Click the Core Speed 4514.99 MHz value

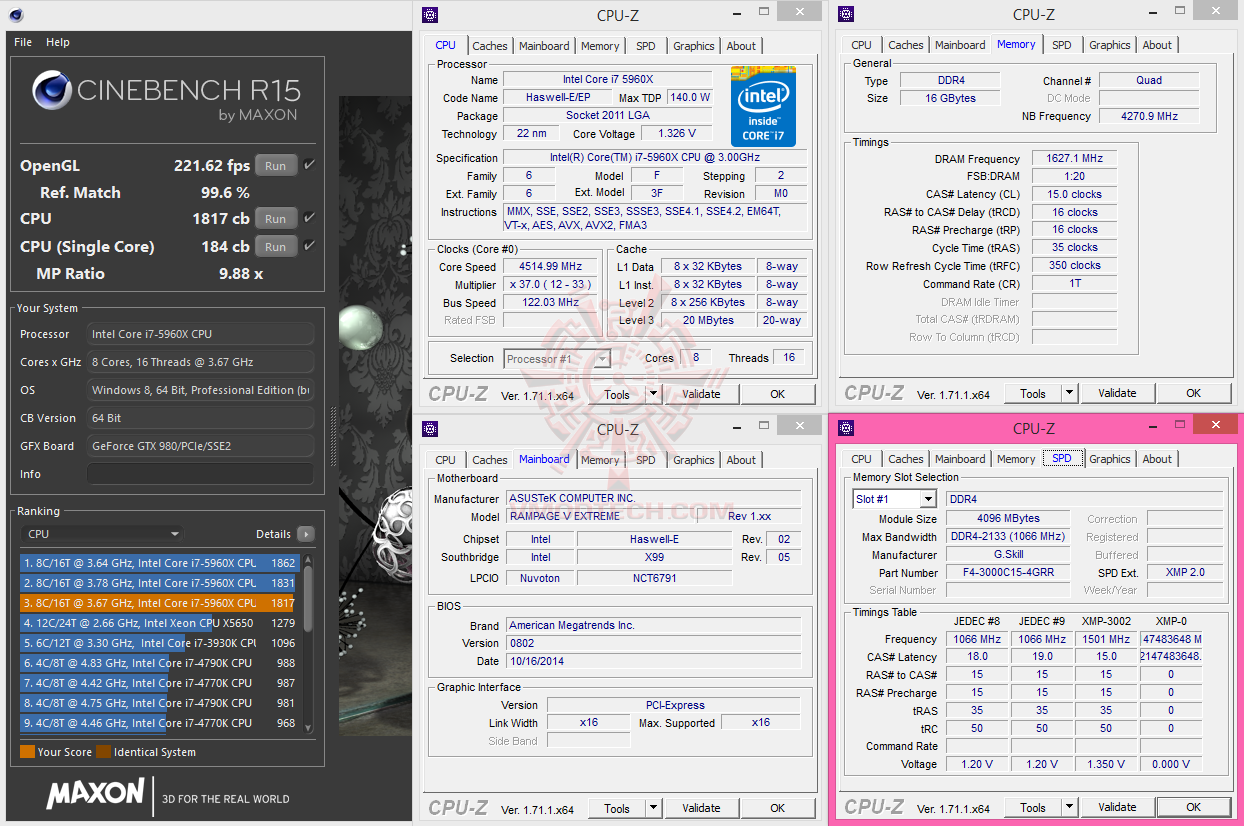(550, 267)
